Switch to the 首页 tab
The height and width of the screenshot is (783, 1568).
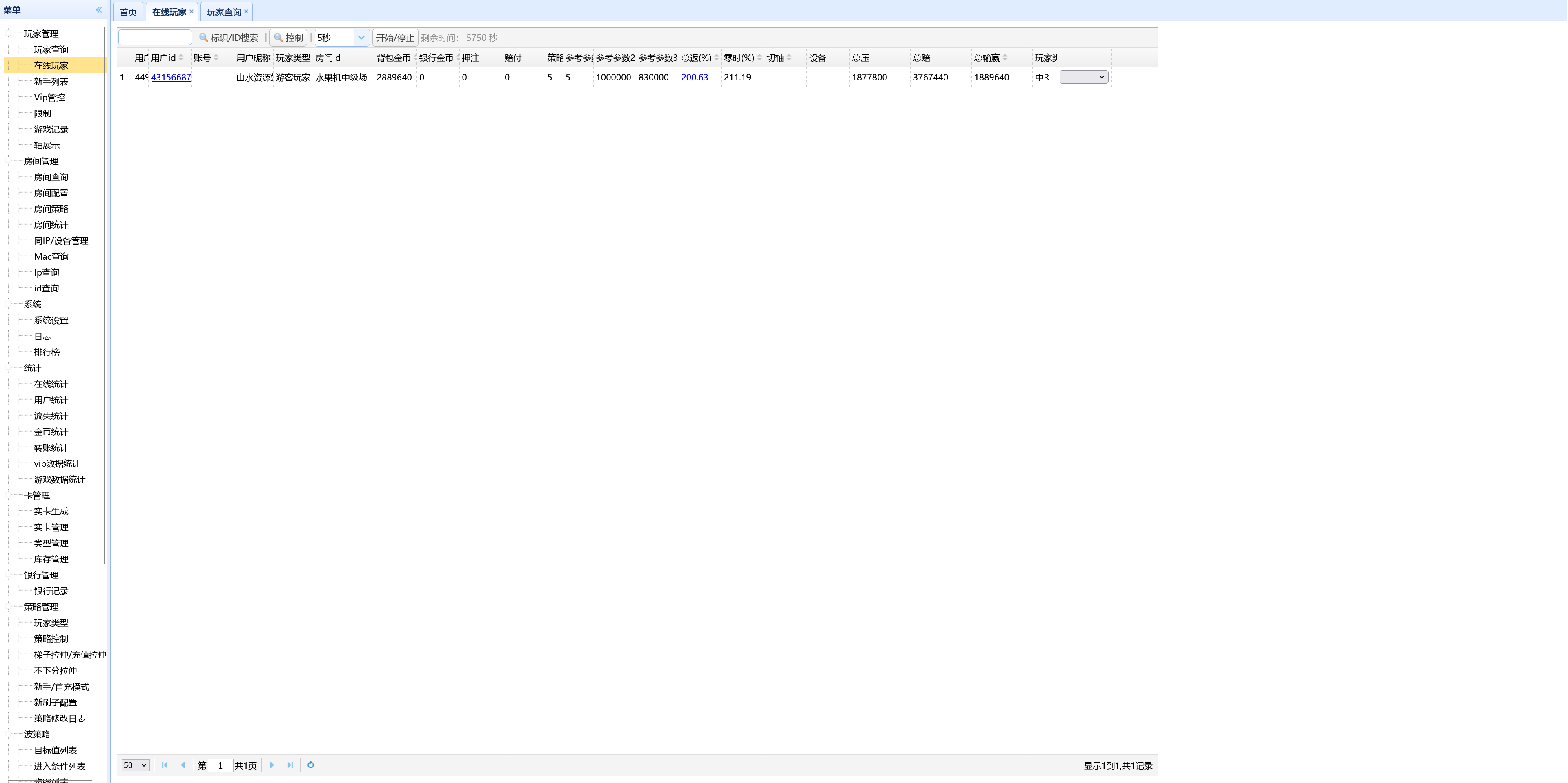[128, 12]
